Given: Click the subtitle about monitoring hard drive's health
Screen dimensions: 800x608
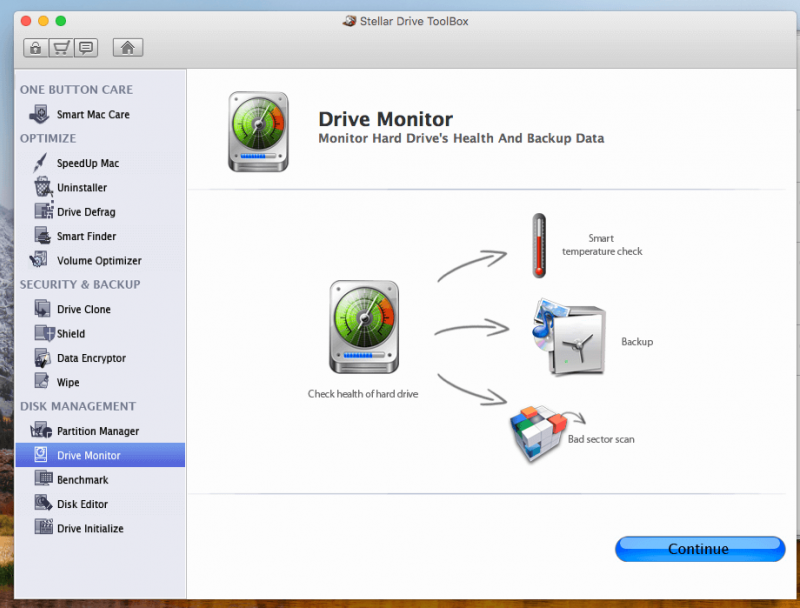Looking at the screenshot, I should (461, 139).
